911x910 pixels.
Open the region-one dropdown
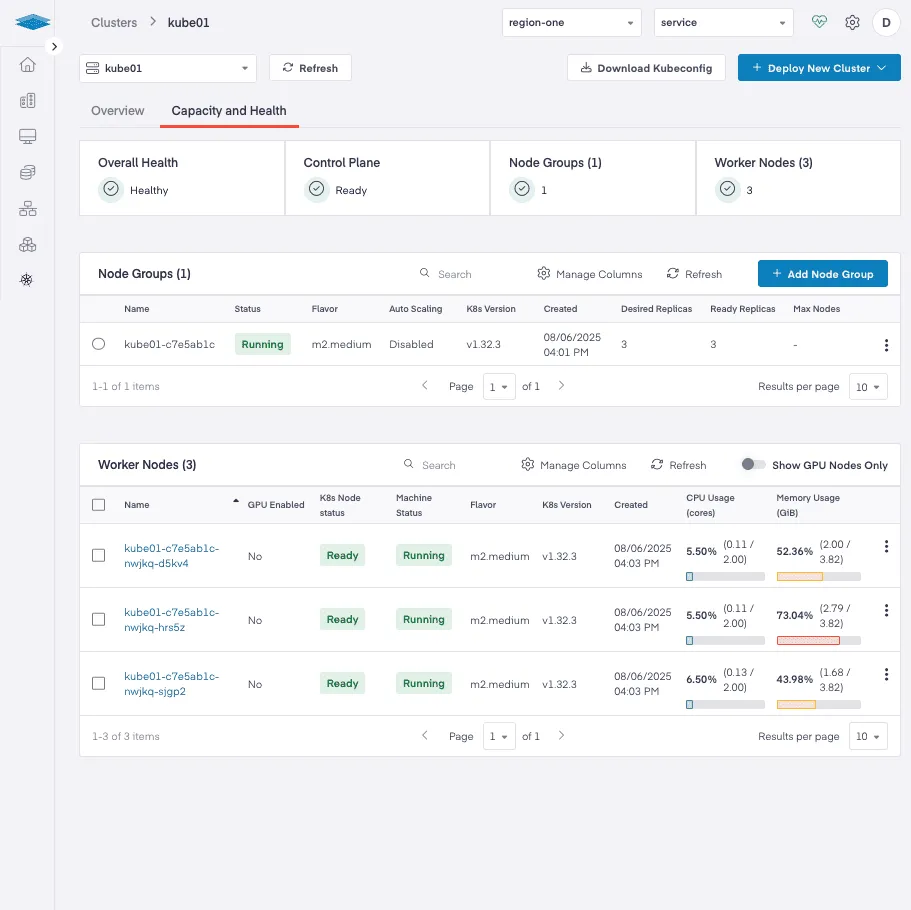572,23
